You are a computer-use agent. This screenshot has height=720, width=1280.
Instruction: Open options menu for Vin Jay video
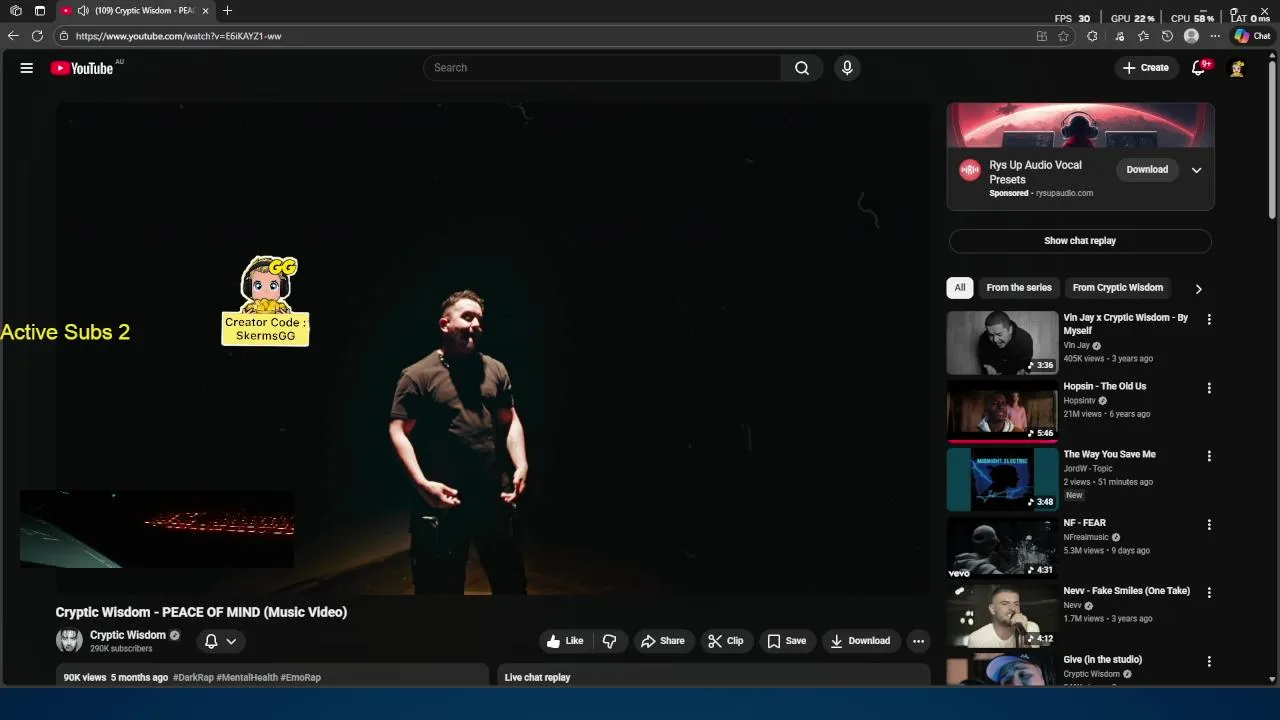pos(1209,320)
